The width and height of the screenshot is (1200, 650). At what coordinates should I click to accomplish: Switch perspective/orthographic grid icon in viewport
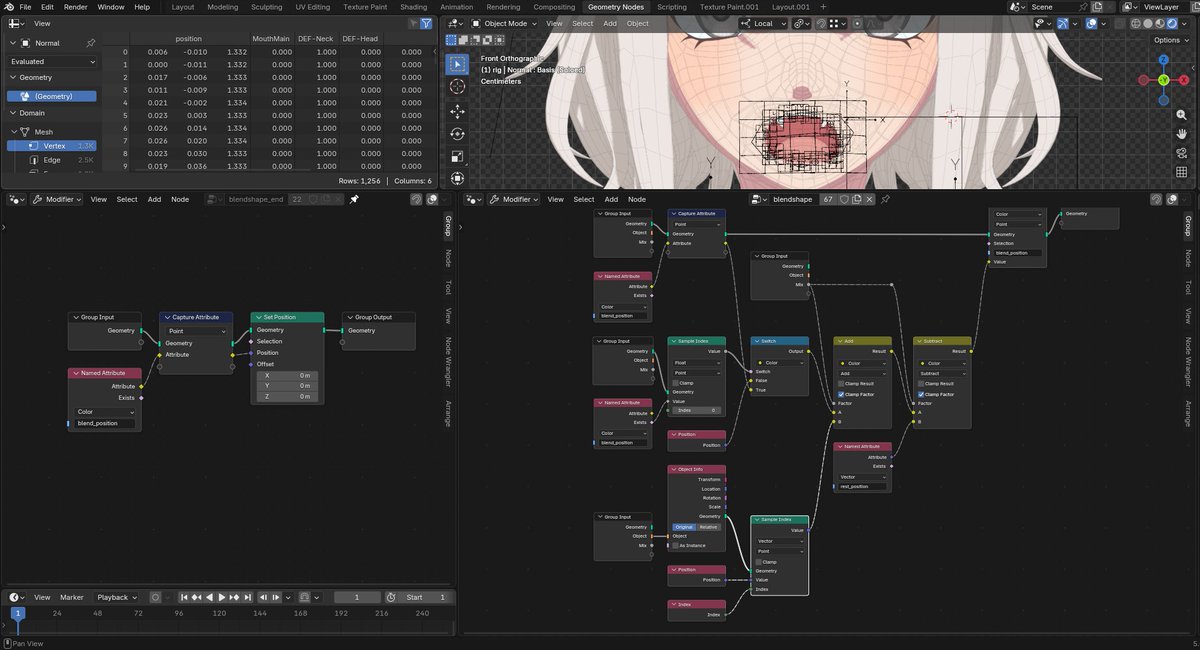pyautogui.click(x=1181, y=172)
